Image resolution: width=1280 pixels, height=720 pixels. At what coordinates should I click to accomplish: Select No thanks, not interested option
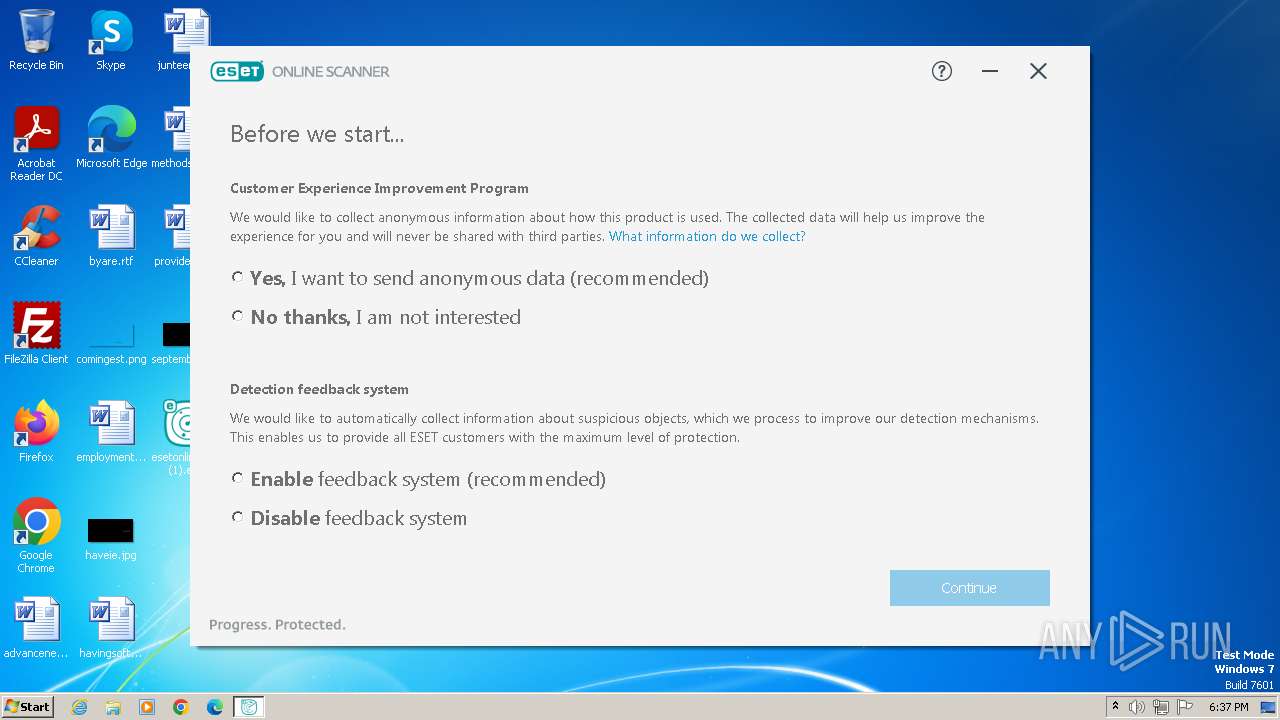click(237, 316)
